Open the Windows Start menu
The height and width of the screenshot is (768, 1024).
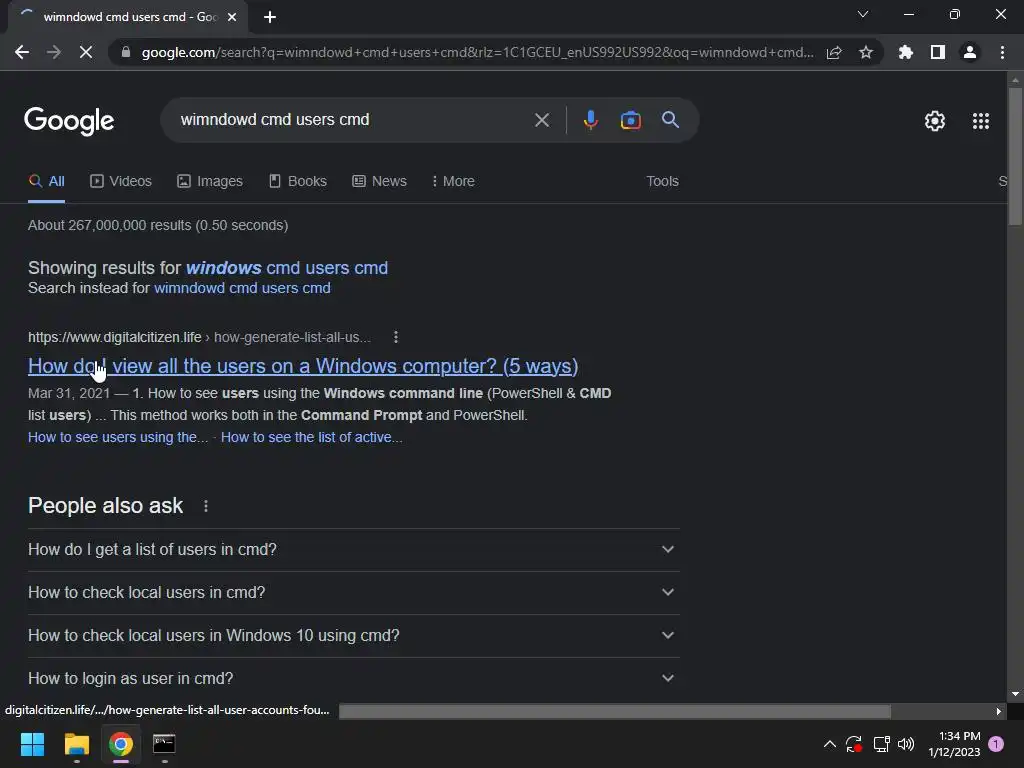(x=32, y=744)
